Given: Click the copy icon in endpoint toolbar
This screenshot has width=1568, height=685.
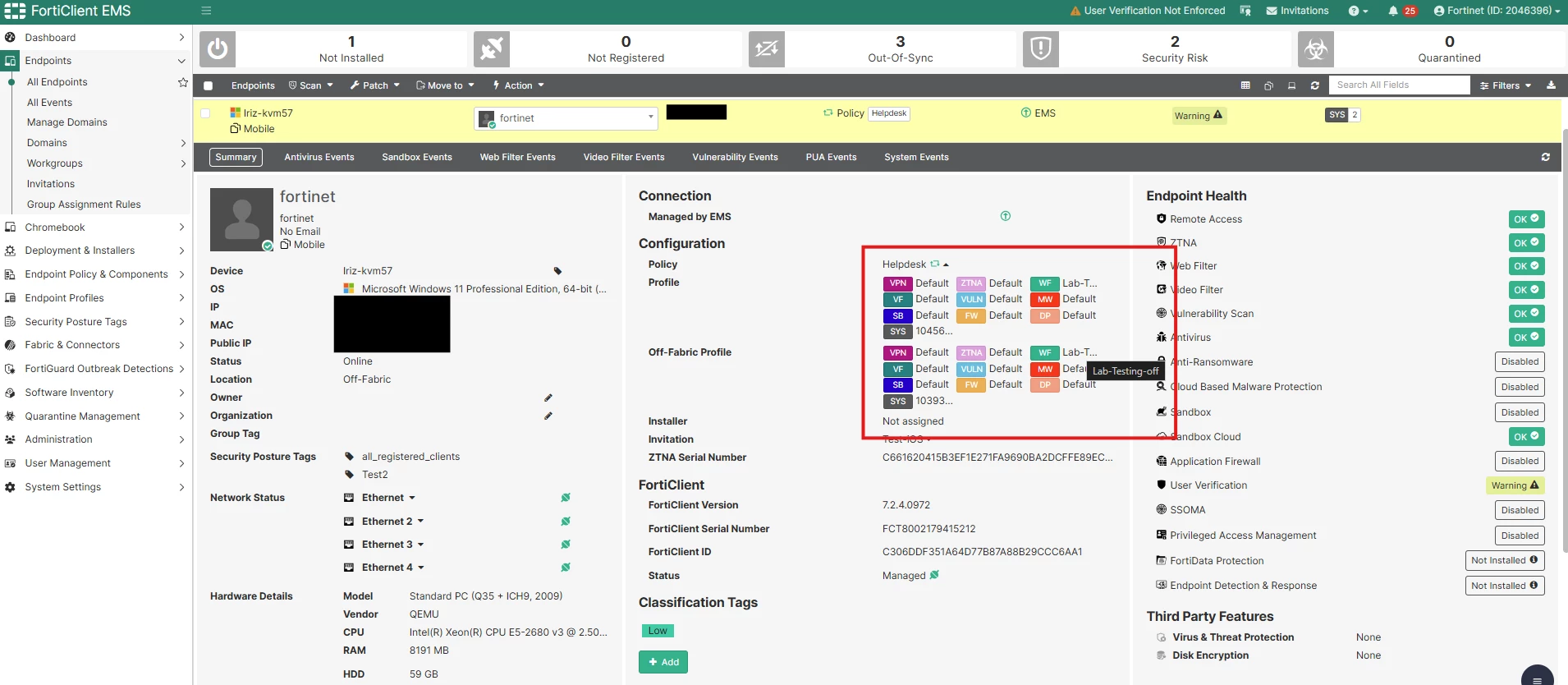Looking at the screenshot, I should 1268,85.
